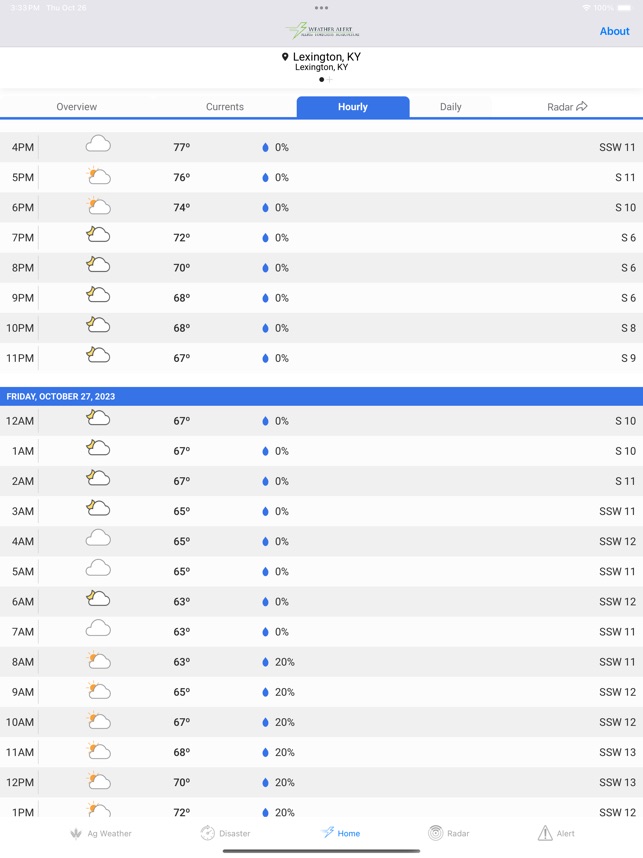Screen dimensions: 643x858
Task: Tap the partly sunny icon for 8AM
Action: (x=99, y=660)
